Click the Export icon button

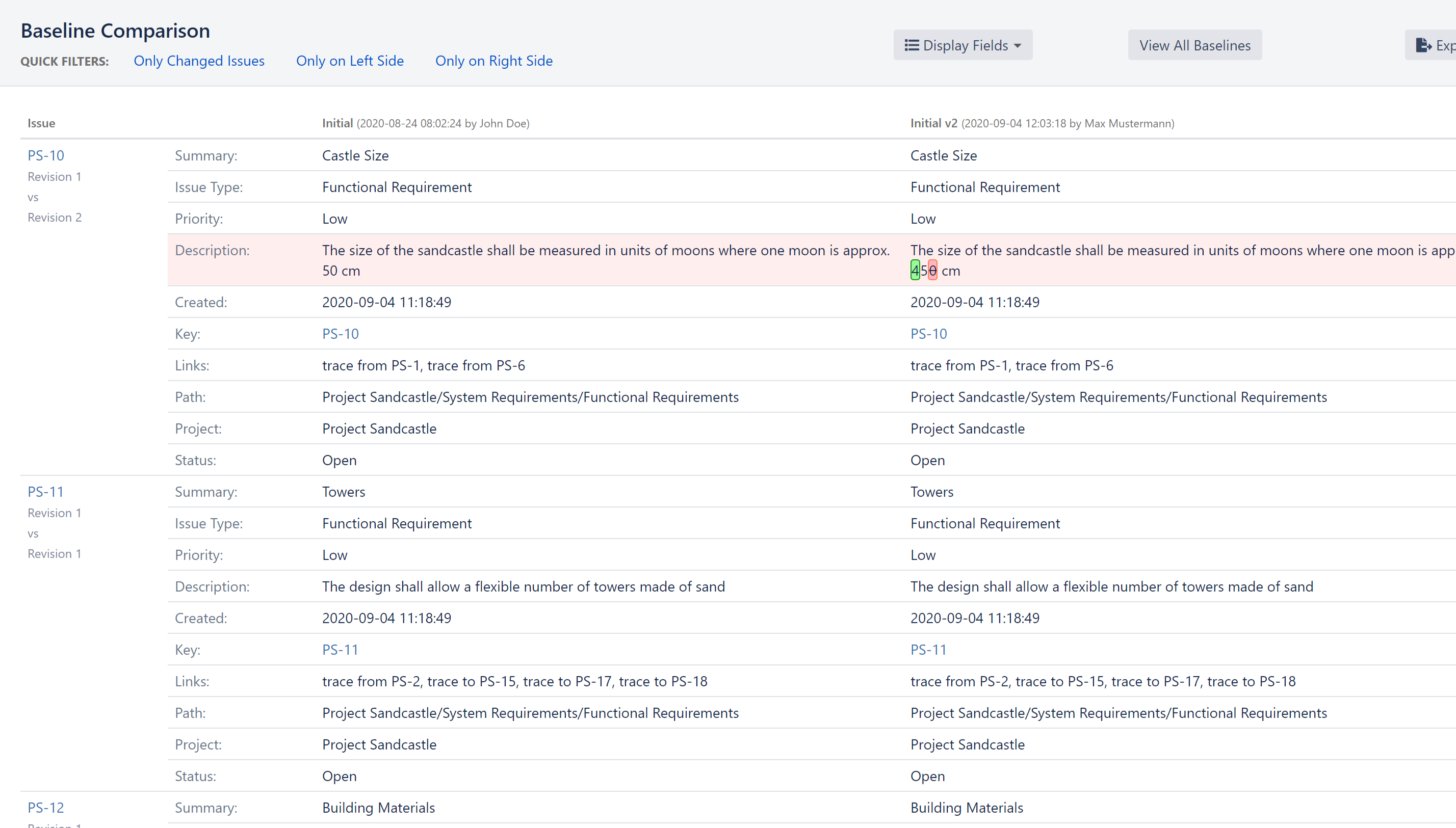click(x=1423, y=45)
